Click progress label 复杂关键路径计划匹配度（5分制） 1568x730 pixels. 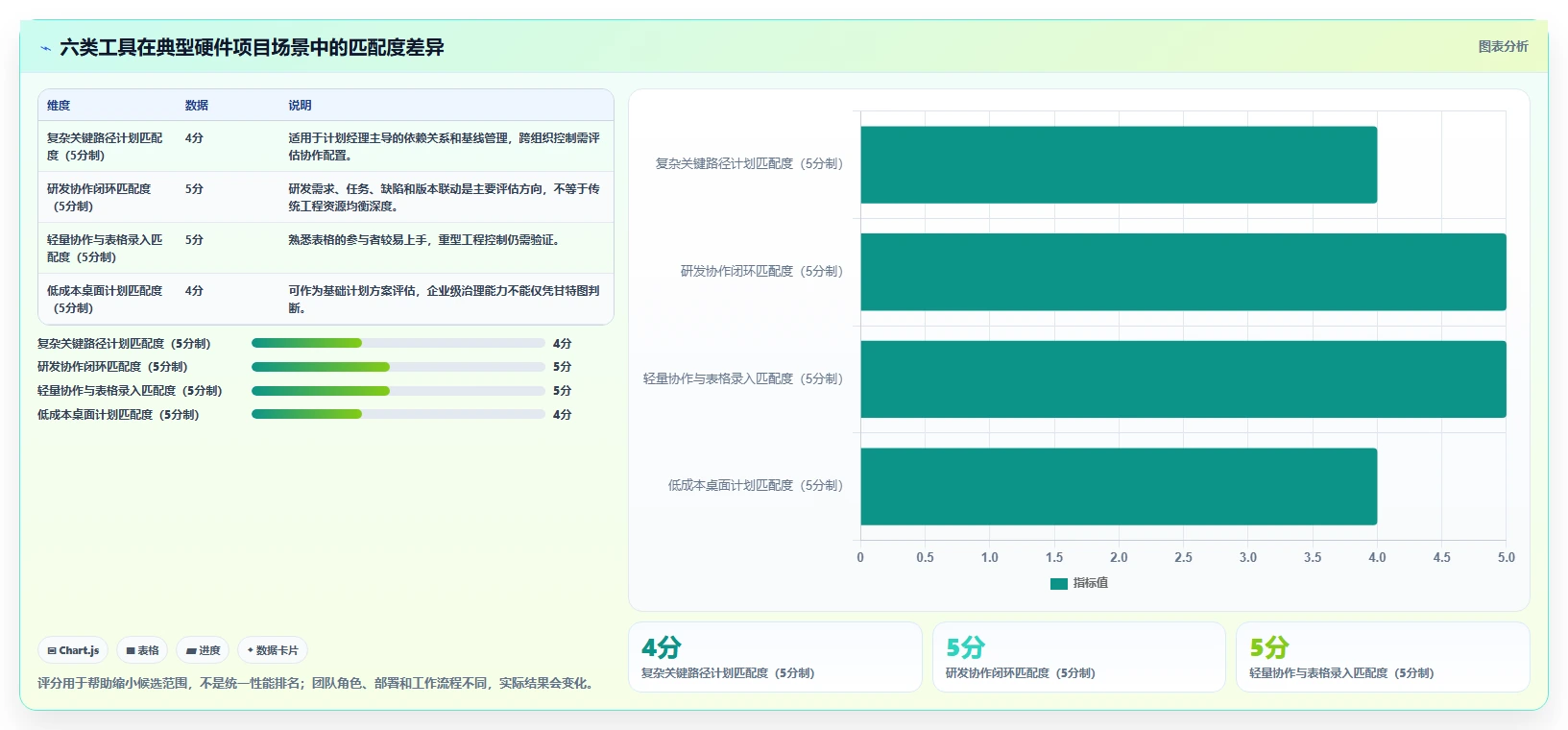pyautogui.click(x=124, y=344)
